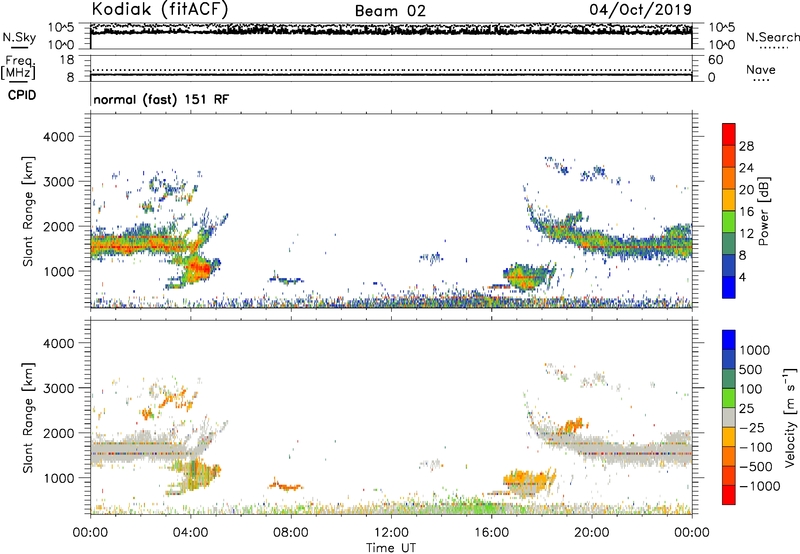Click the small echo band near 08:00 in power panel

tap(286, 280)
